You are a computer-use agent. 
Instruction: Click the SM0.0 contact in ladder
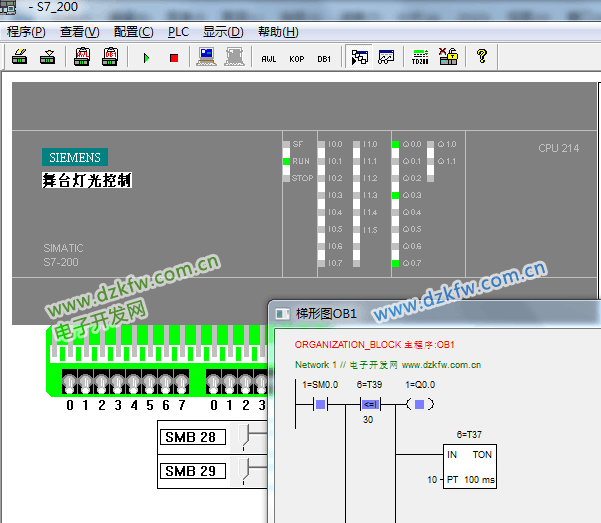320,405
